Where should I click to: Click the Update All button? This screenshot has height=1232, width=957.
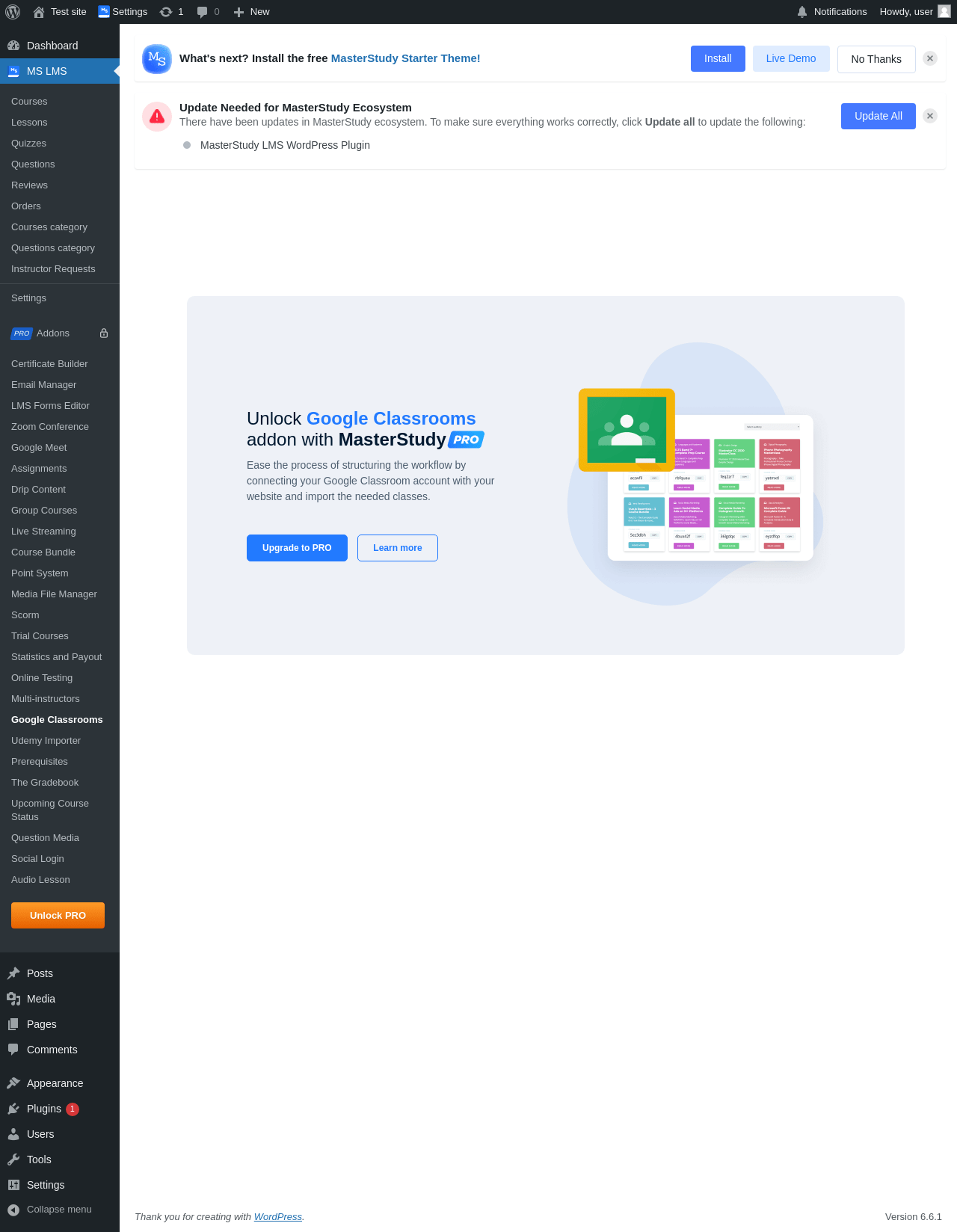pos(878,116)
